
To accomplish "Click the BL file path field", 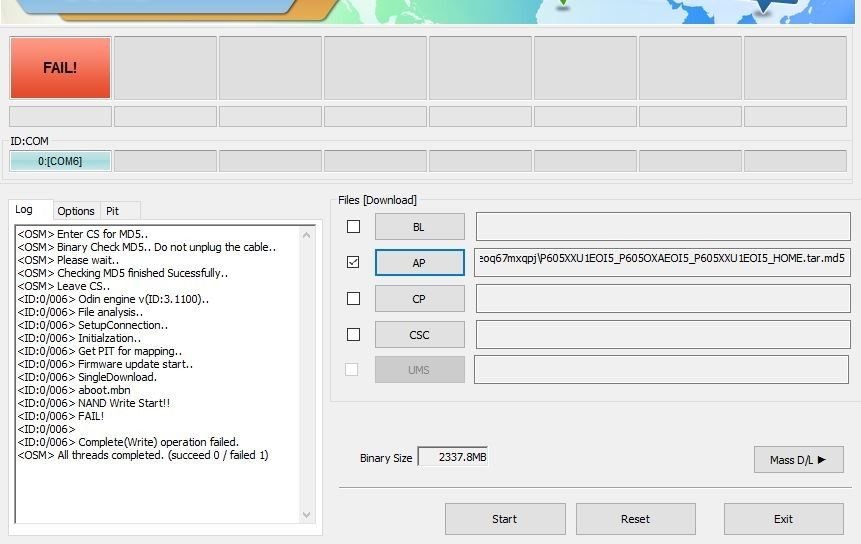I will pos(663,227).
